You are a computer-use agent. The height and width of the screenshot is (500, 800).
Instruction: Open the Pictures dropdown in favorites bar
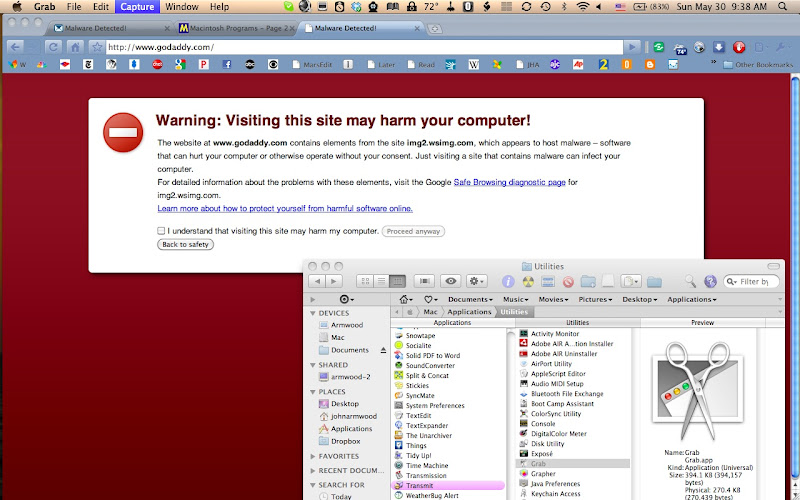tap(595, 299)
